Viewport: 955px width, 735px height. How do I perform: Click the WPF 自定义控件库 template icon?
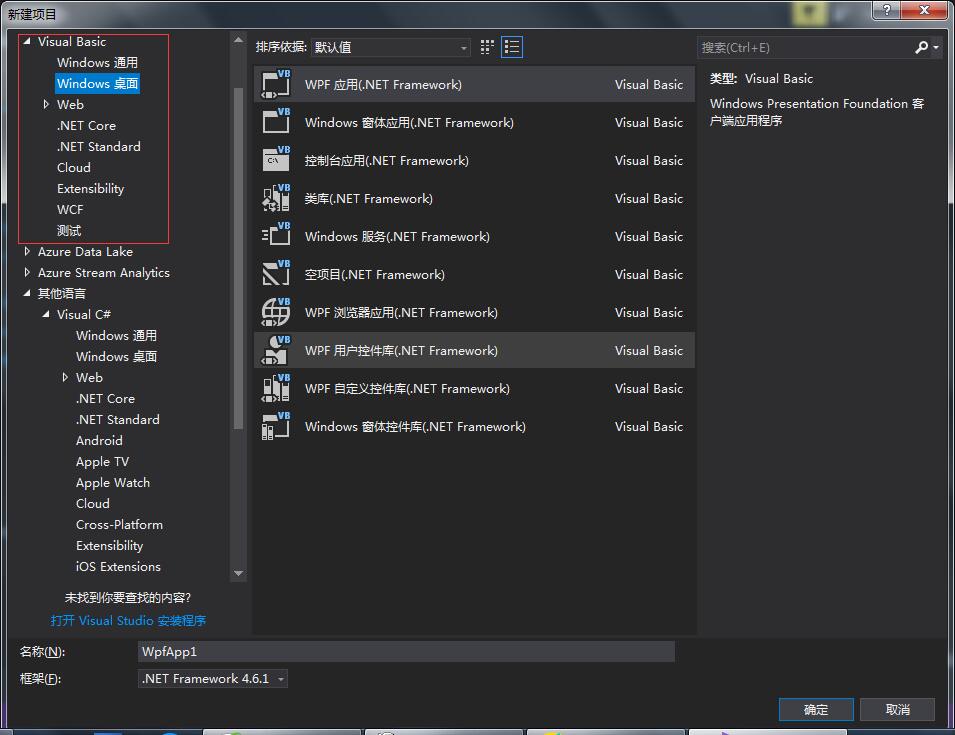(276, 388)
